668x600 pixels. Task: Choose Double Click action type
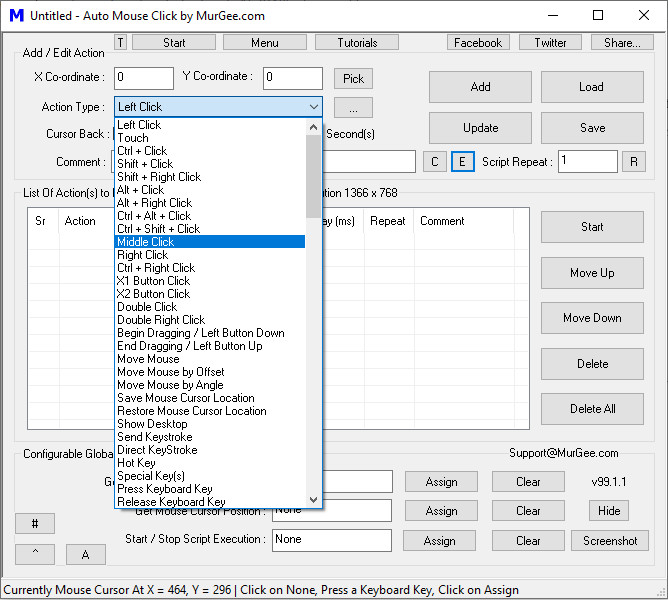(x=210, y=307)
